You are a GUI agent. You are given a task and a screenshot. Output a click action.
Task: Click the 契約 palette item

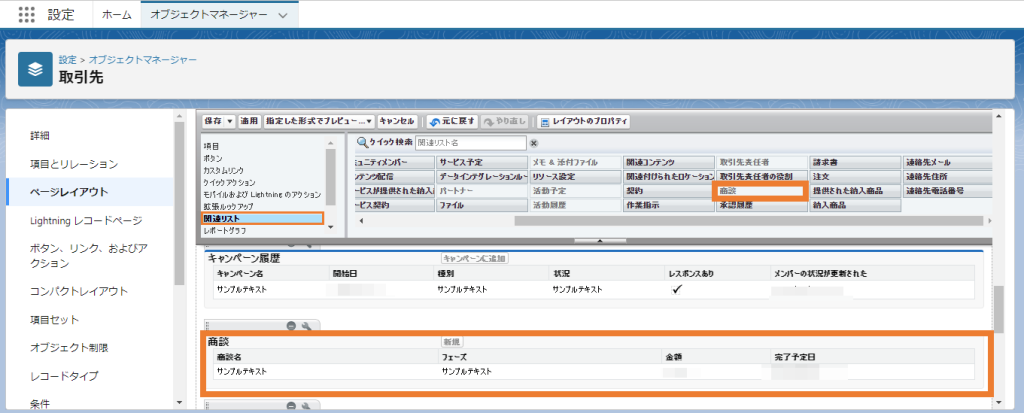point(668,191)
